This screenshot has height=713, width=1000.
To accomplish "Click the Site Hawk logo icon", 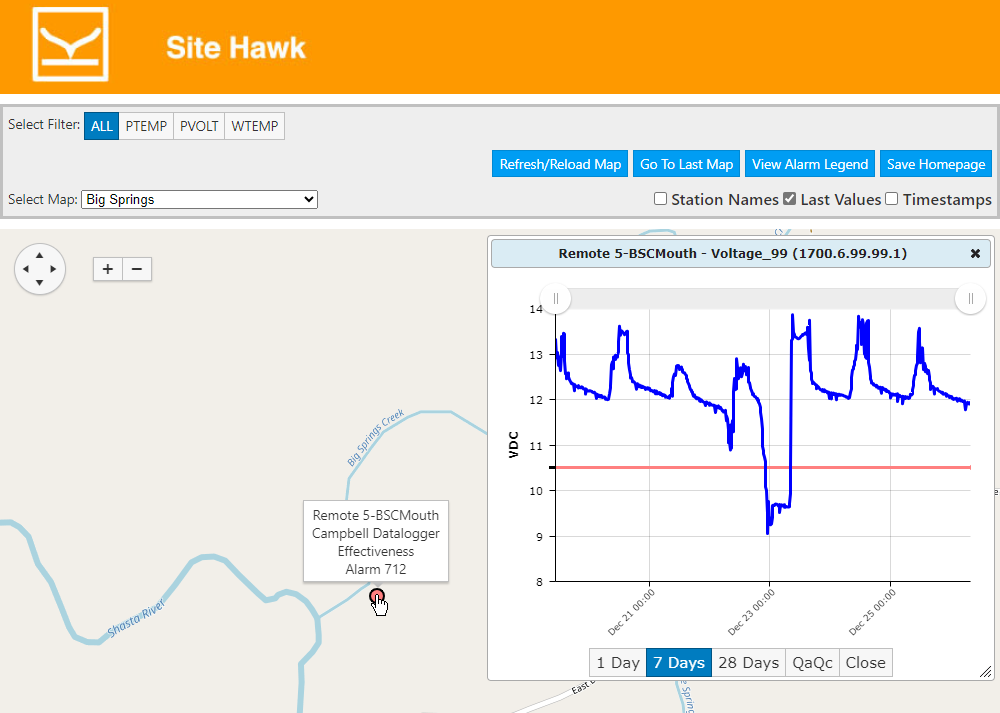I will pyautogui.click(x=70, y=44).
